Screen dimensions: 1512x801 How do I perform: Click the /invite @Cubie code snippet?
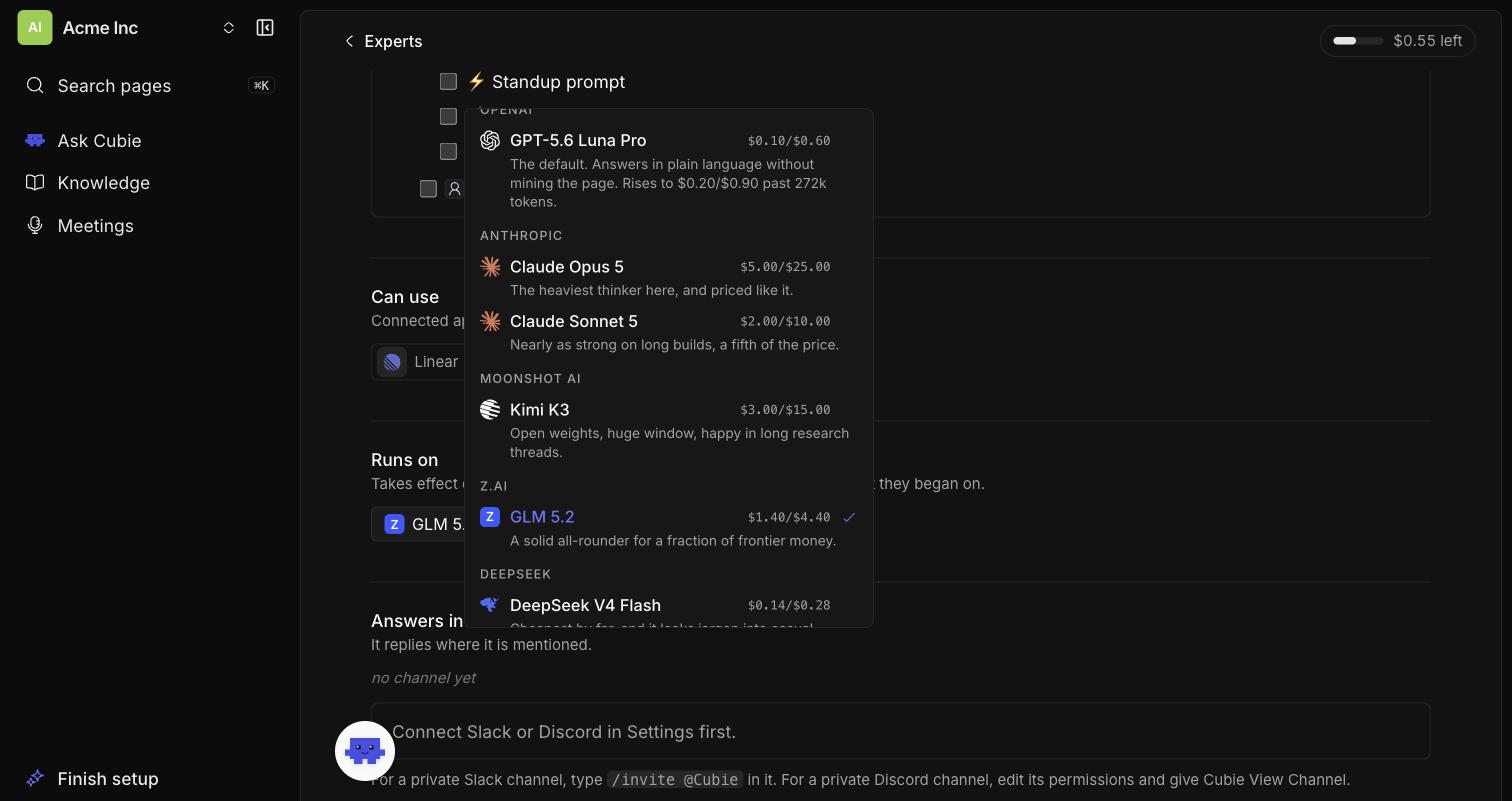pyautogui.click(x=675, y=780)
